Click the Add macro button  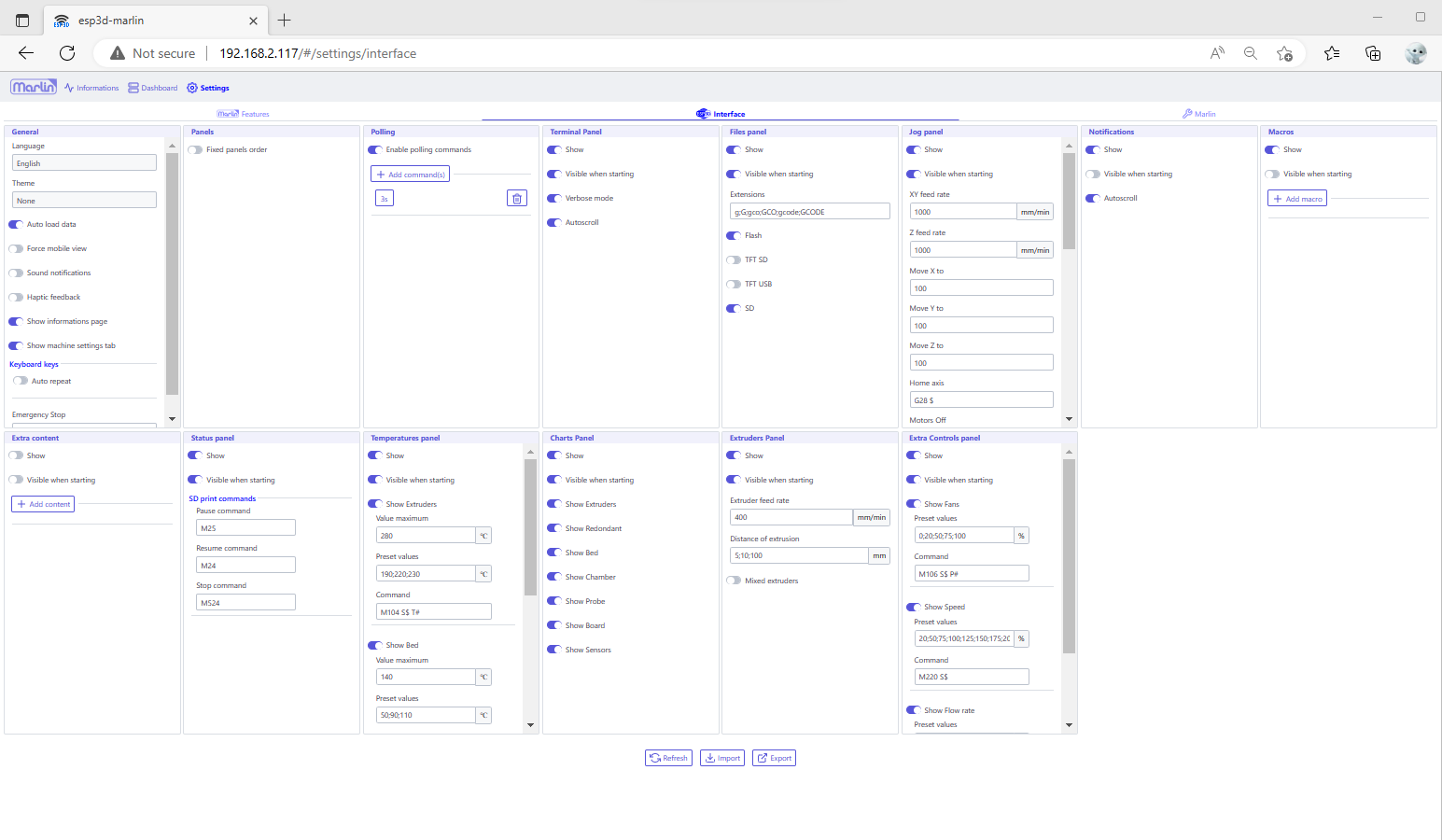pyautogui.click(x=1297, y=199)
